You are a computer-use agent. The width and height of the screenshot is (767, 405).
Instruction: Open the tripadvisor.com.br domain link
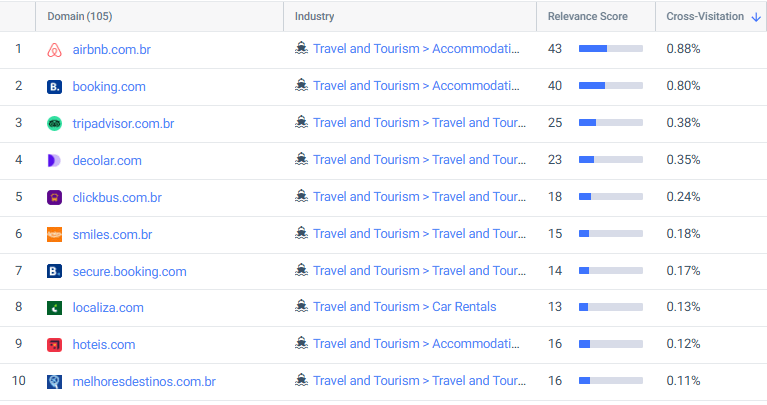tap(123, 123)
